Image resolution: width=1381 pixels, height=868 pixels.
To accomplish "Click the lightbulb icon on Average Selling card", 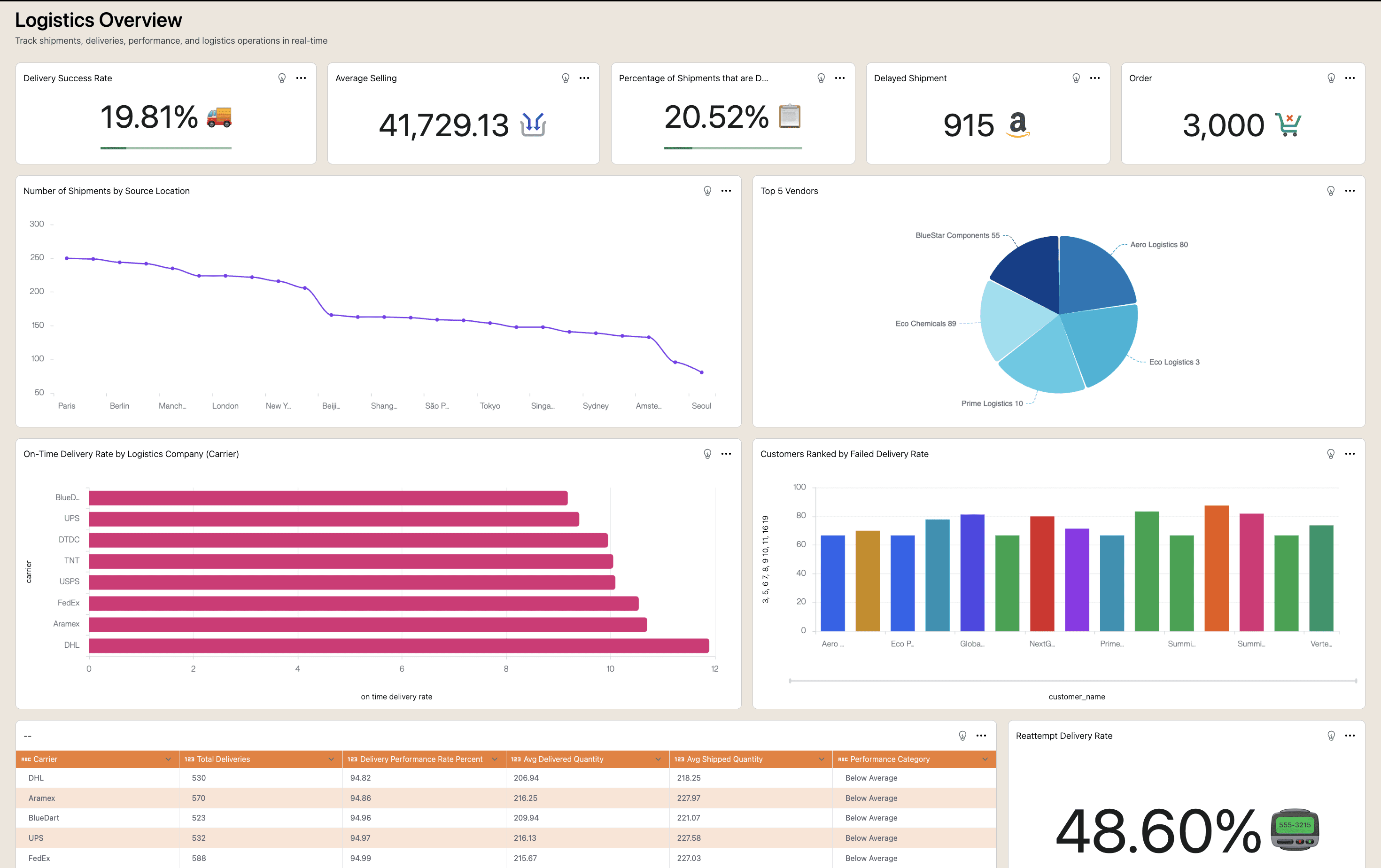I will click(565, 78).
